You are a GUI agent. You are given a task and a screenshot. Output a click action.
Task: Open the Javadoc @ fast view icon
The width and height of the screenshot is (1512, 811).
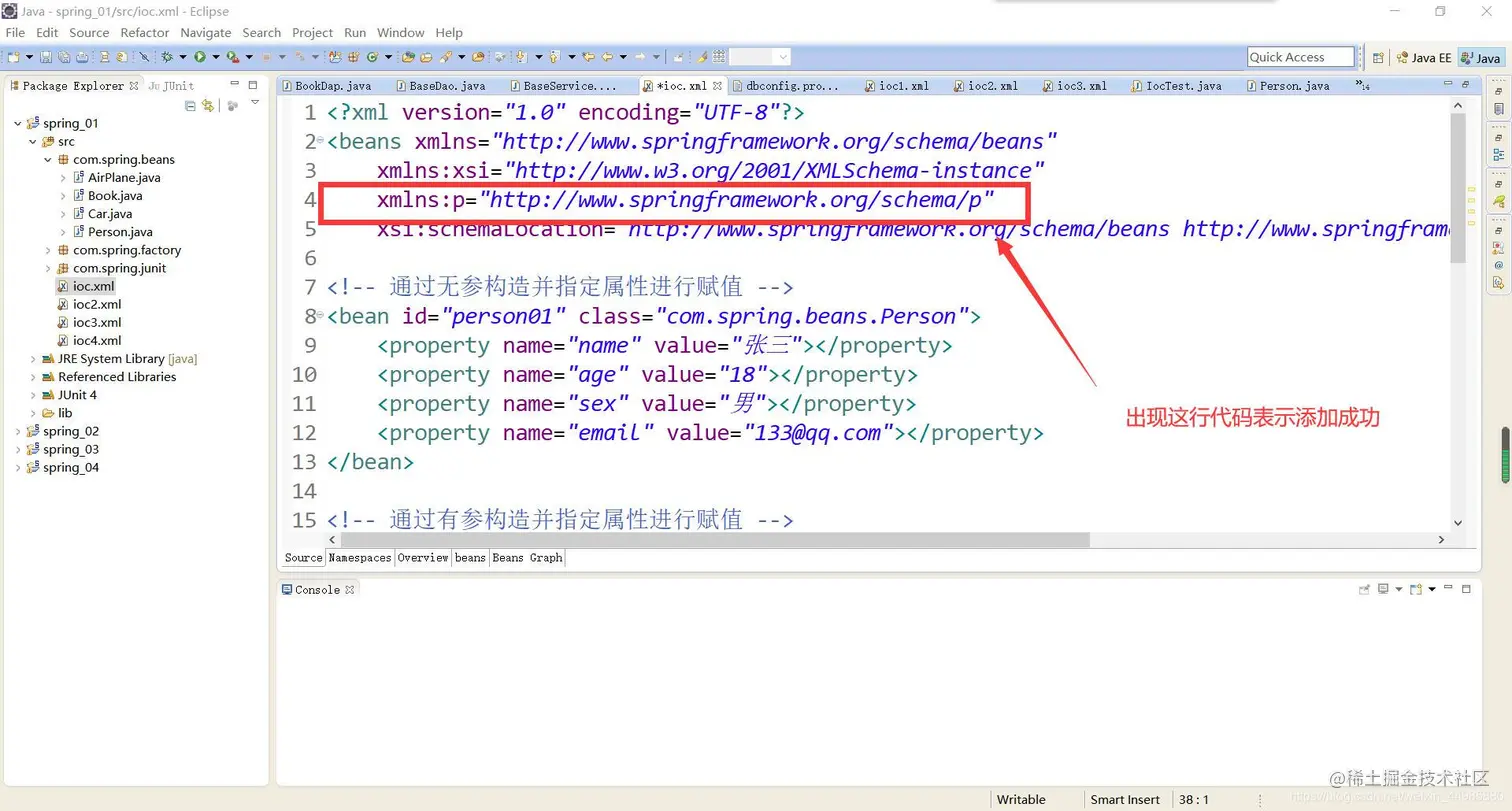tap(1498, 265)
